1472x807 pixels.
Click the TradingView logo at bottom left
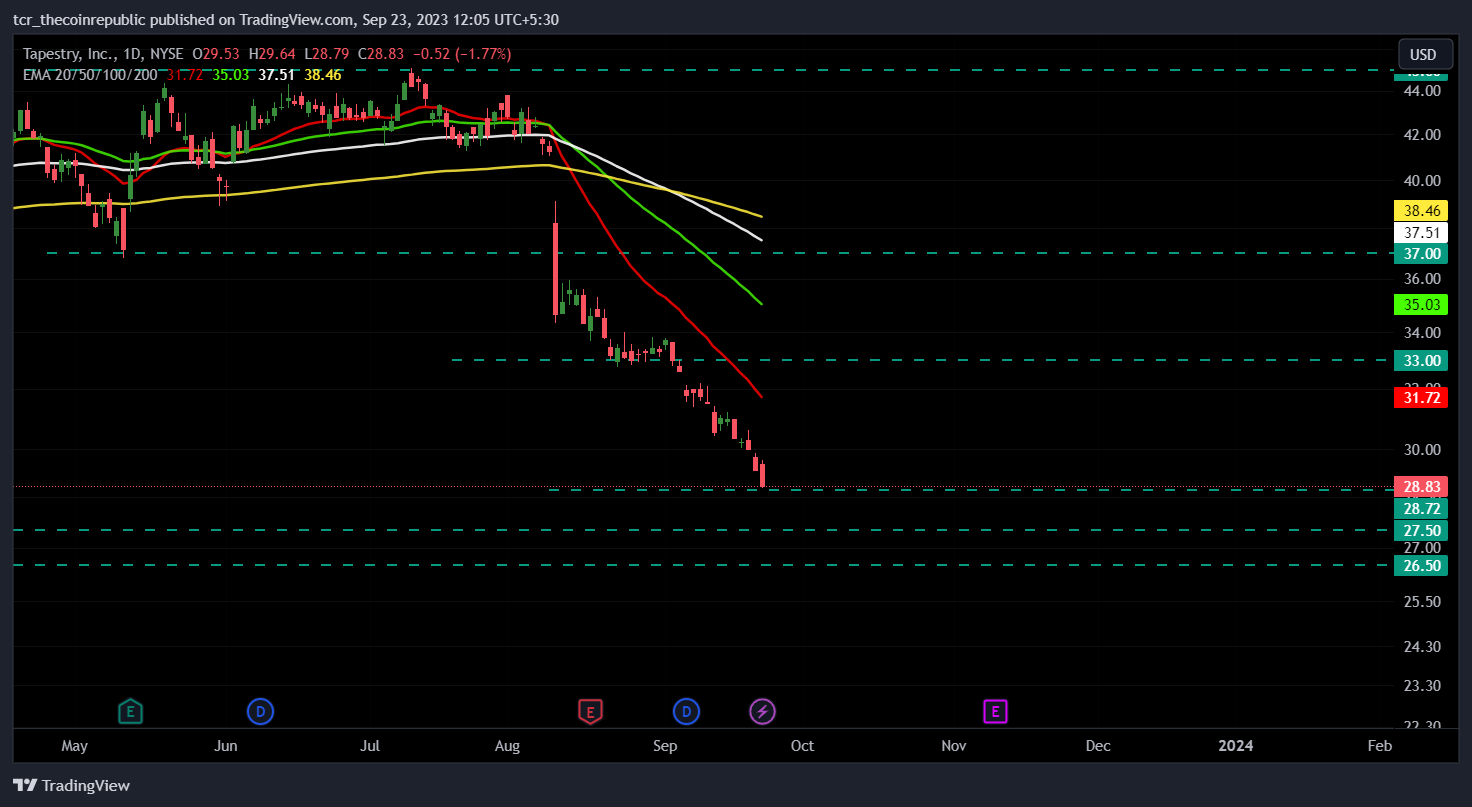click(x=71, y=785)
